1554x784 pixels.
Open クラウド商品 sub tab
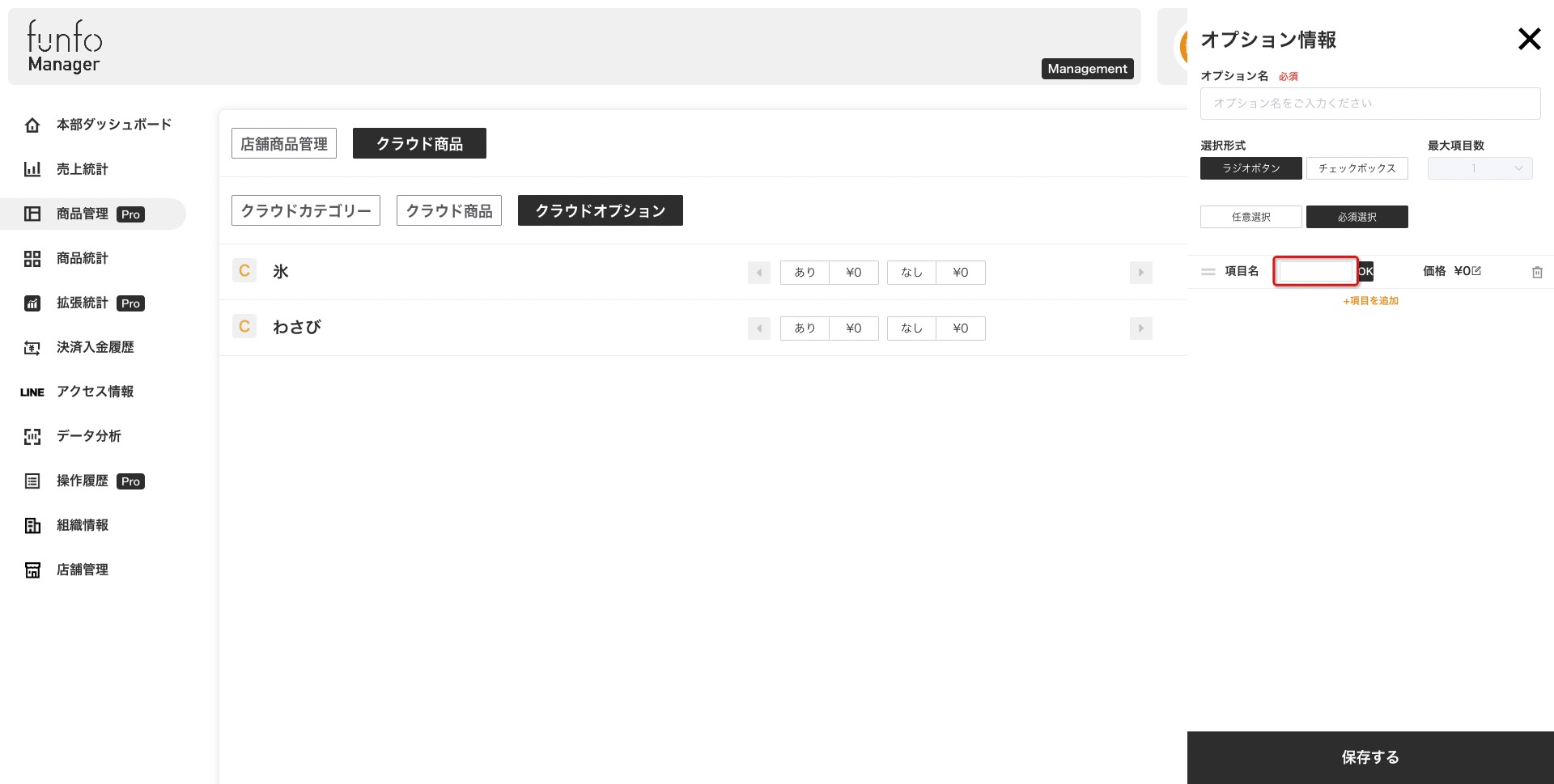tap(449, 210)
